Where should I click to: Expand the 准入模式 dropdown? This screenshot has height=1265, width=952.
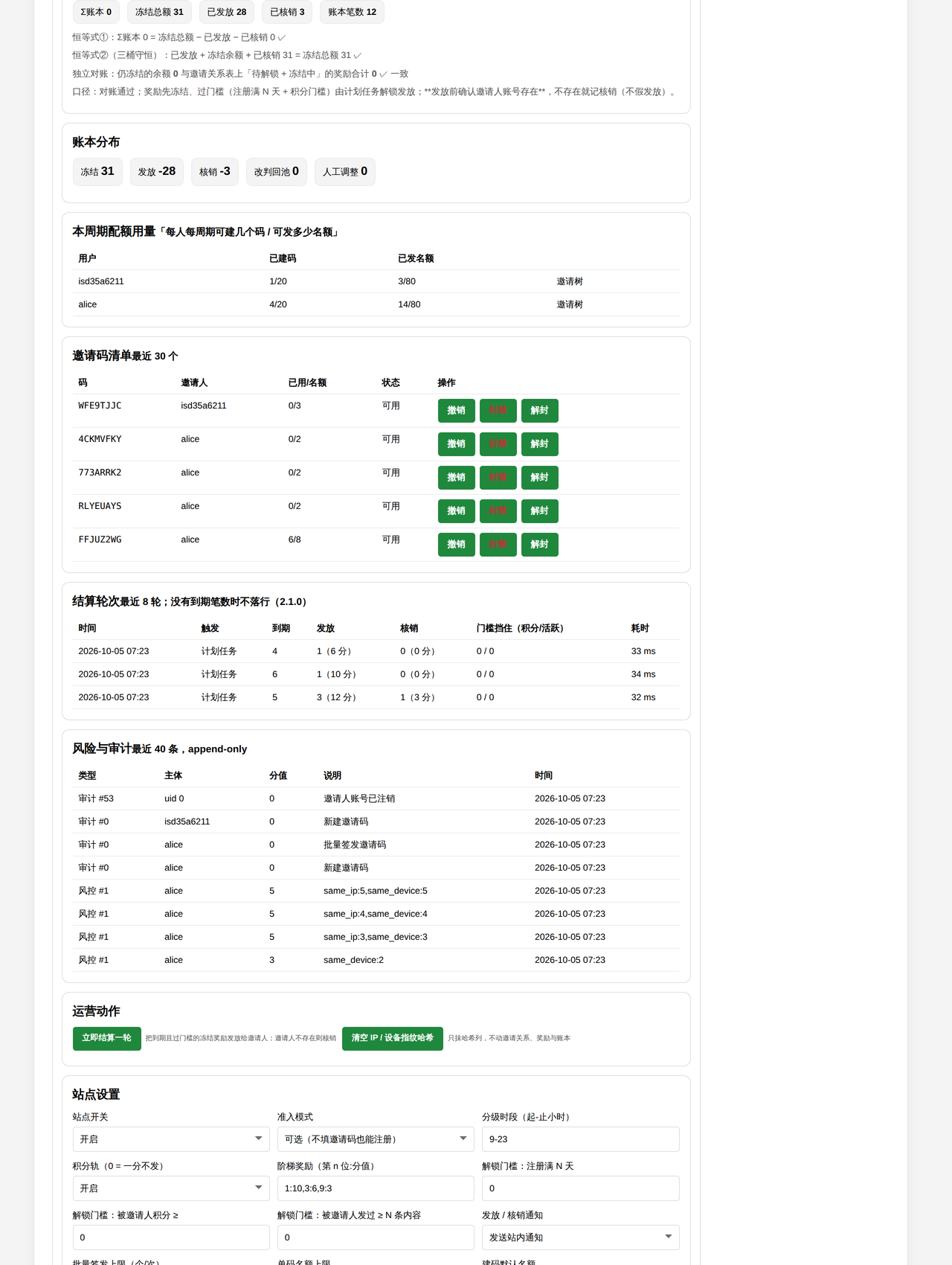tap(376, 1139)
